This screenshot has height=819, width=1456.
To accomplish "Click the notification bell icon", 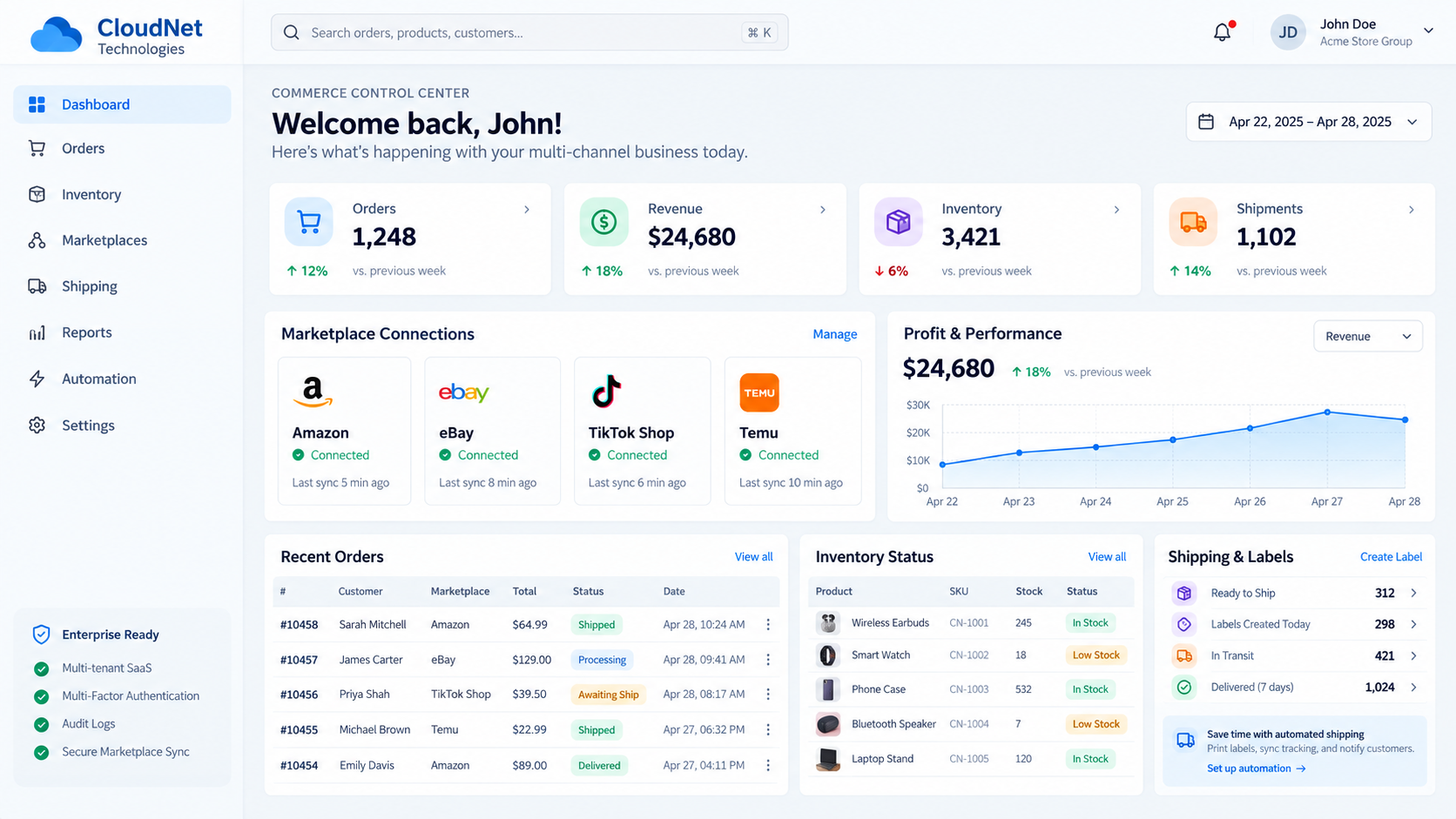I will (x=1223, y=32).
